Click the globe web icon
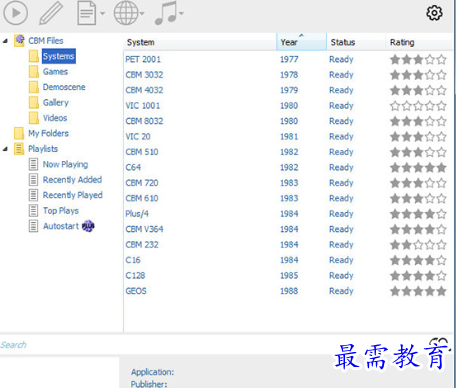The height and width of the screenshot is (388, 456). [x=126, y=13]
